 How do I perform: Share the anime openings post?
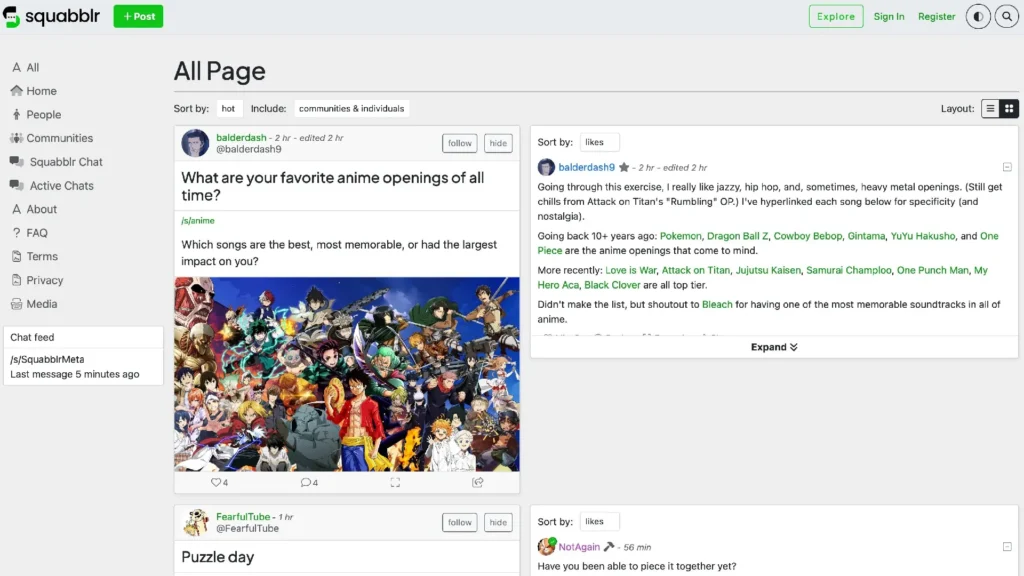tap(478, 482)
